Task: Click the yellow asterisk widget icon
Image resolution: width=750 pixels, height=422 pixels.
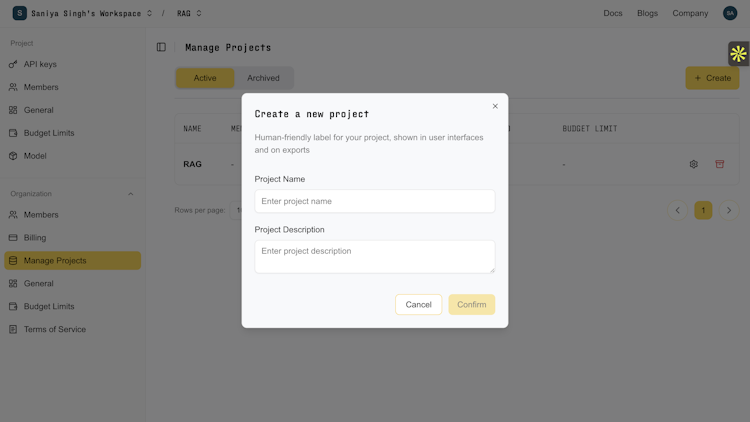Action: click(x=738, y=54)
